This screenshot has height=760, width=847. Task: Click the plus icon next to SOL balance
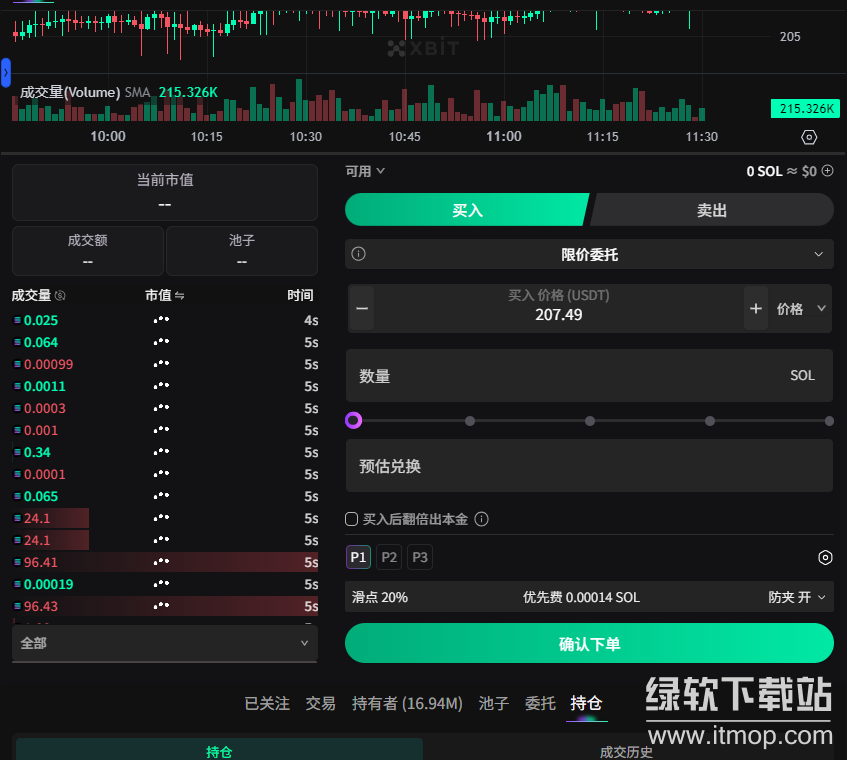click(827, 171)
